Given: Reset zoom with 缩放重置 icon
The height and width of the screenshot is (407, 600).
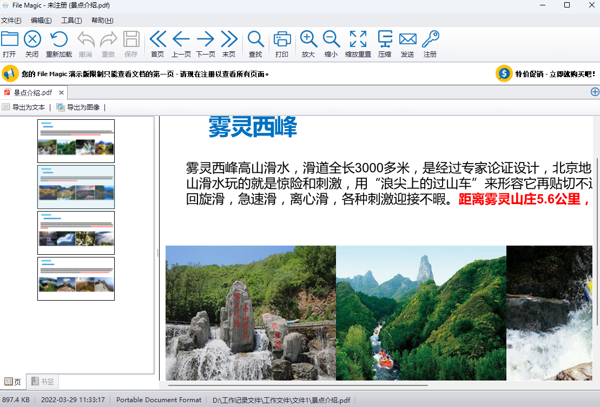Looking at the screenshot, I should coord(358,43).
